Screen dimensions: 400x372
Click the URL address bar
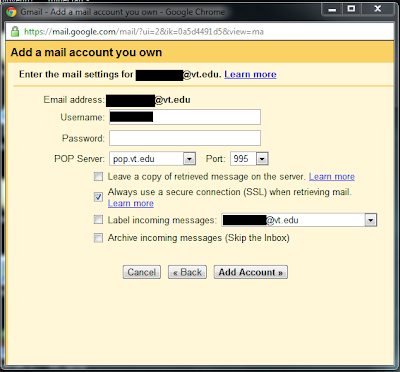tap(200, 32)
